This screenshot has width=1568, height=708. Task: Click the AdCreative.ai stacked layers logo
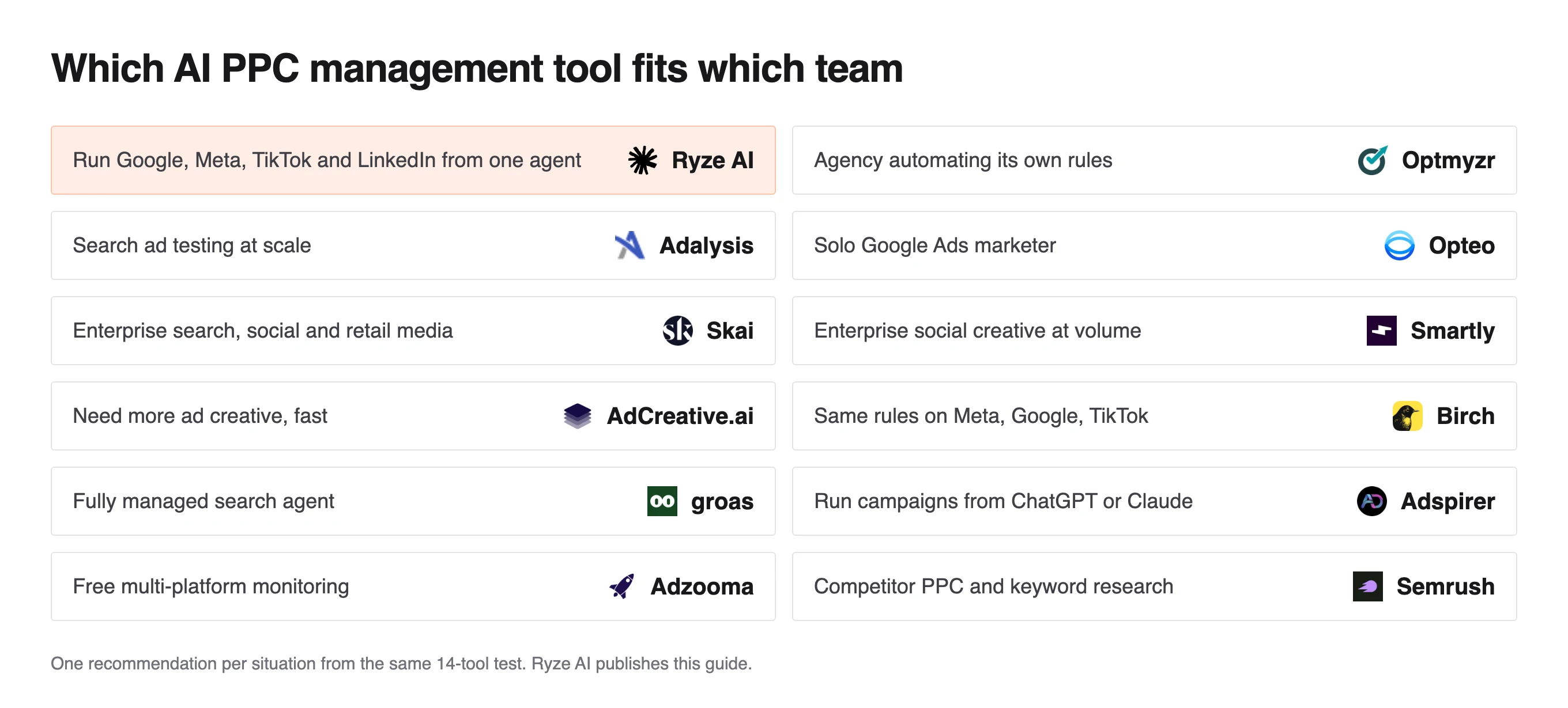point(577,416)
